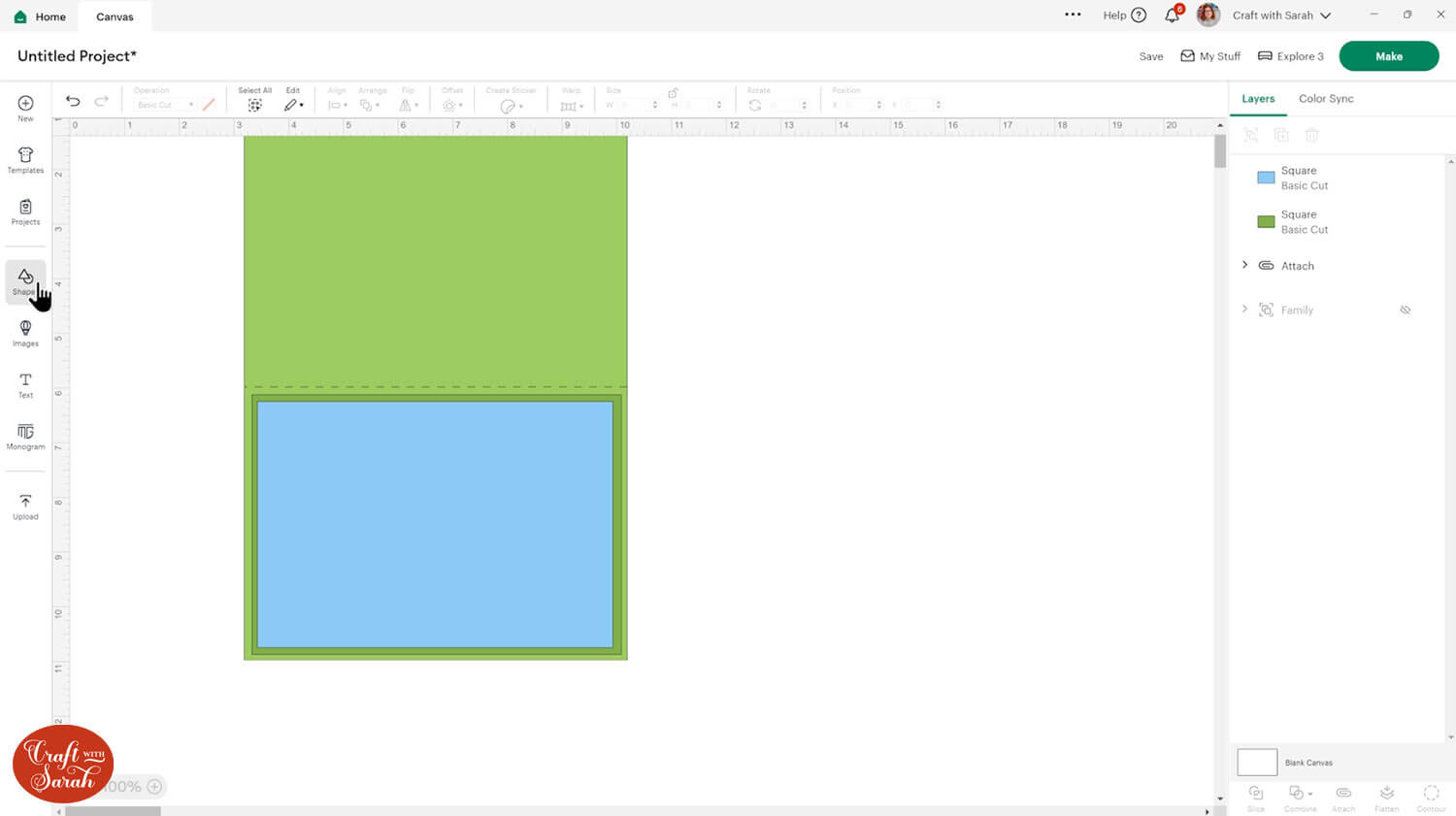Click the Position X input field
This screenshot has height=816, width=1456.
(x=861, y=105)
